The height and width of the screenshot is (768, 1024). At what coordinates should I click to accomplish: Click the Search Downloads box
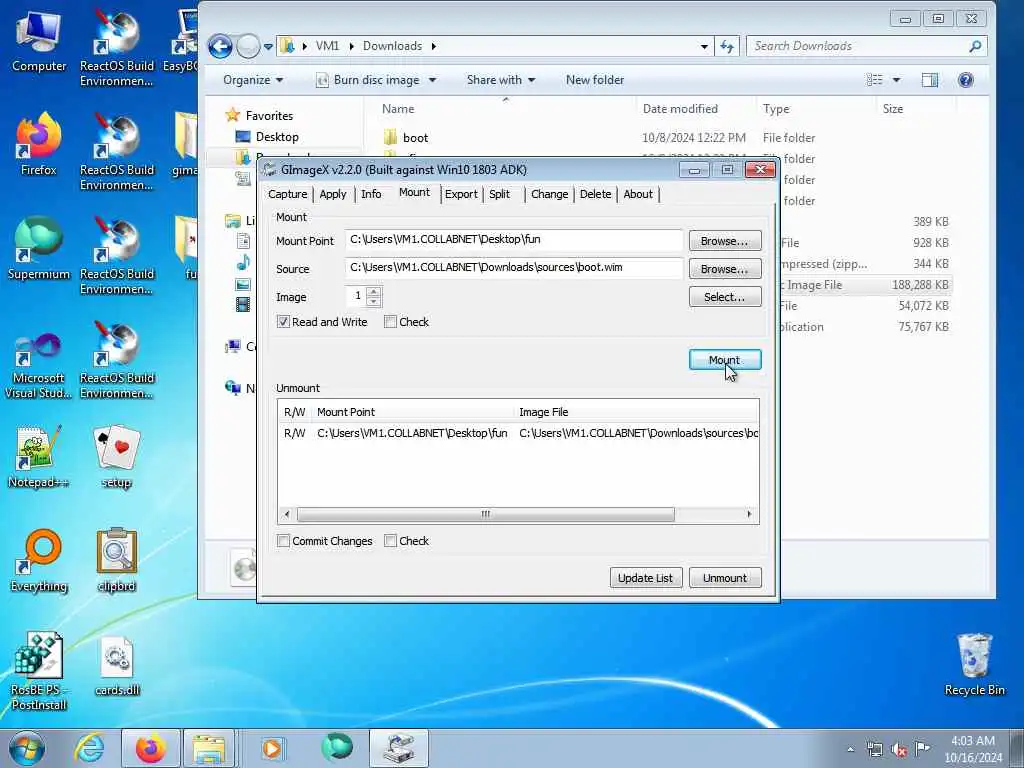click(867, 46)
